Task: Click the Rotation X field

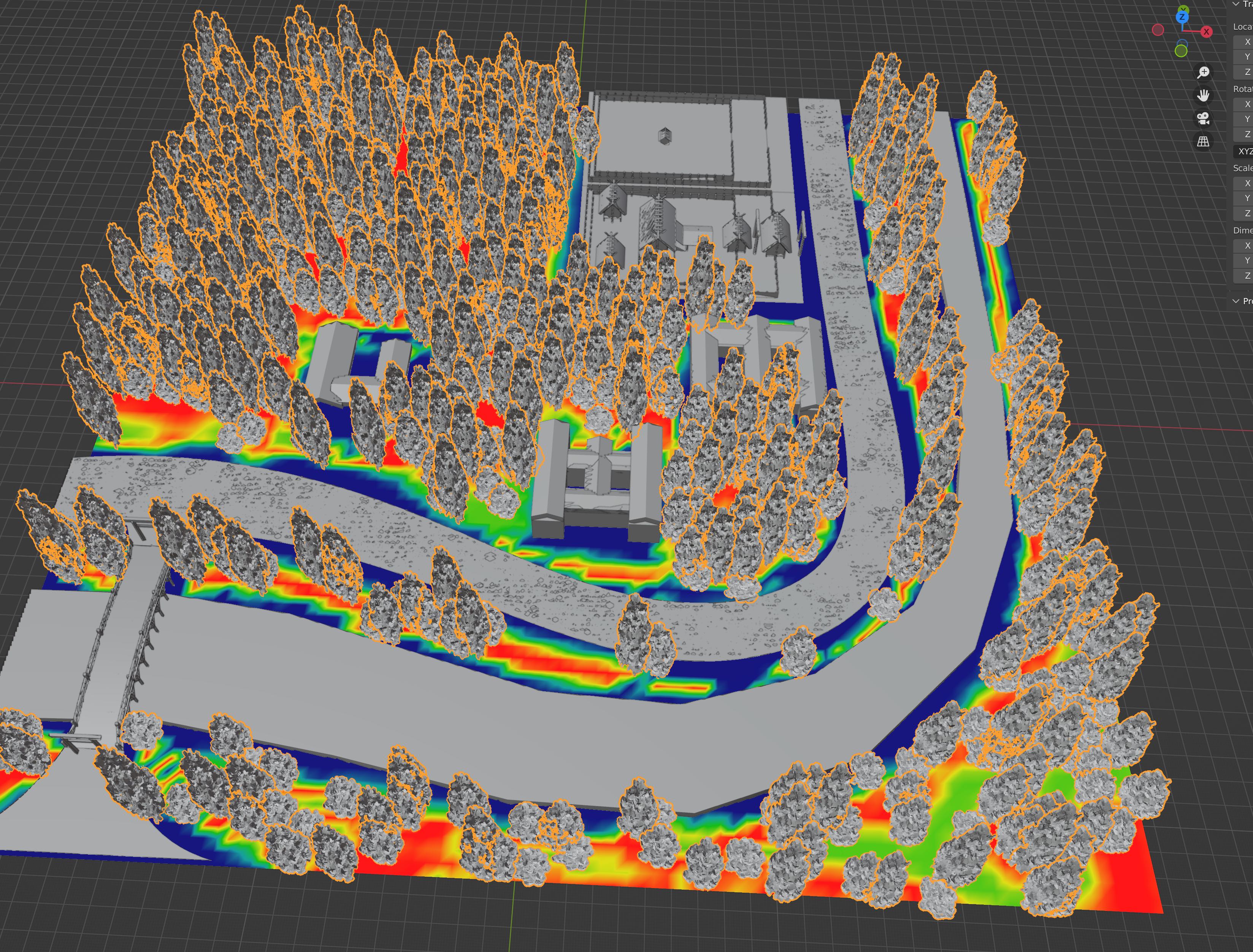Action: point(1243,104)
